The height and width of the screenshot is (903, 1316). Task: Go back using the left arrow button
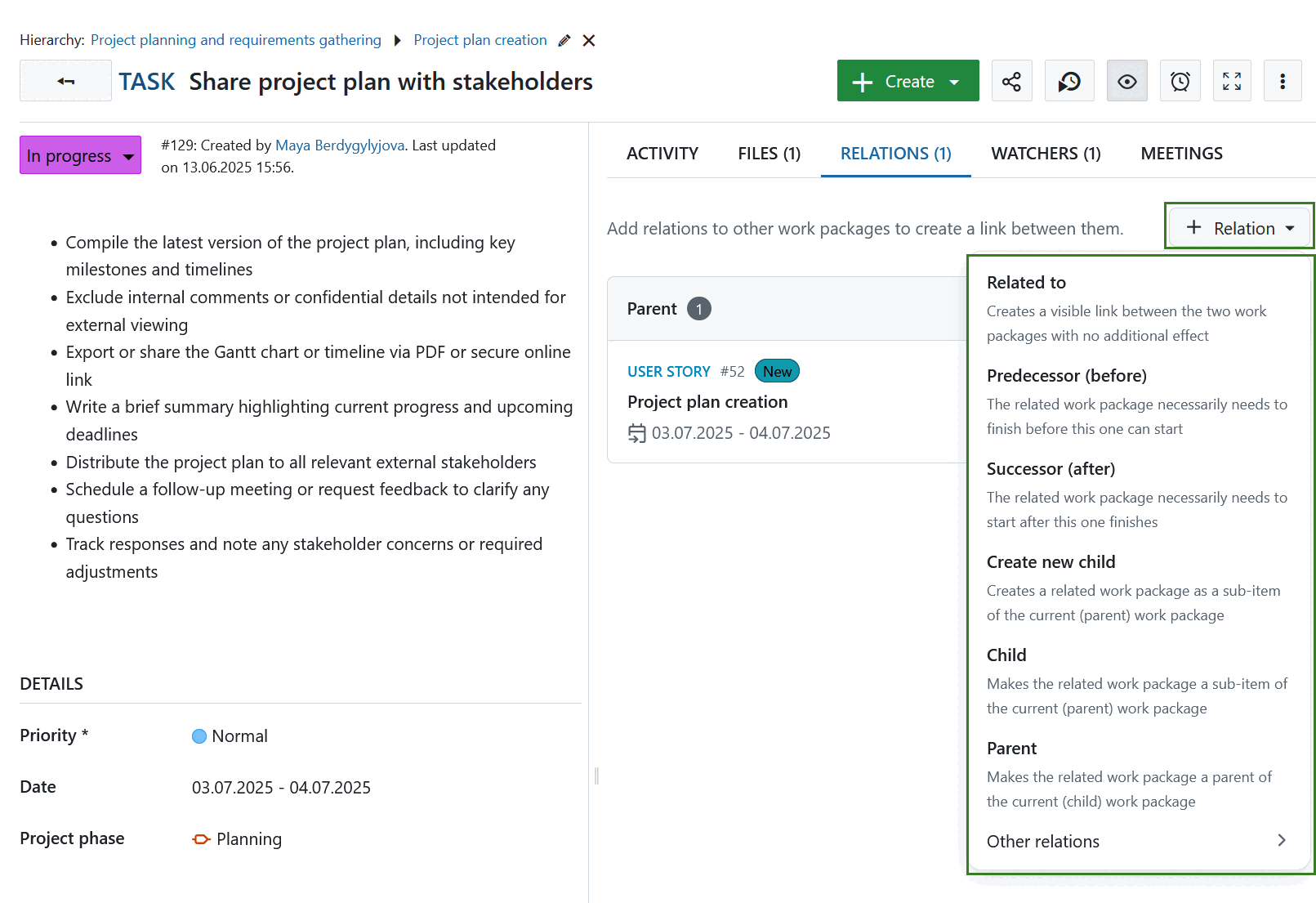65,80
